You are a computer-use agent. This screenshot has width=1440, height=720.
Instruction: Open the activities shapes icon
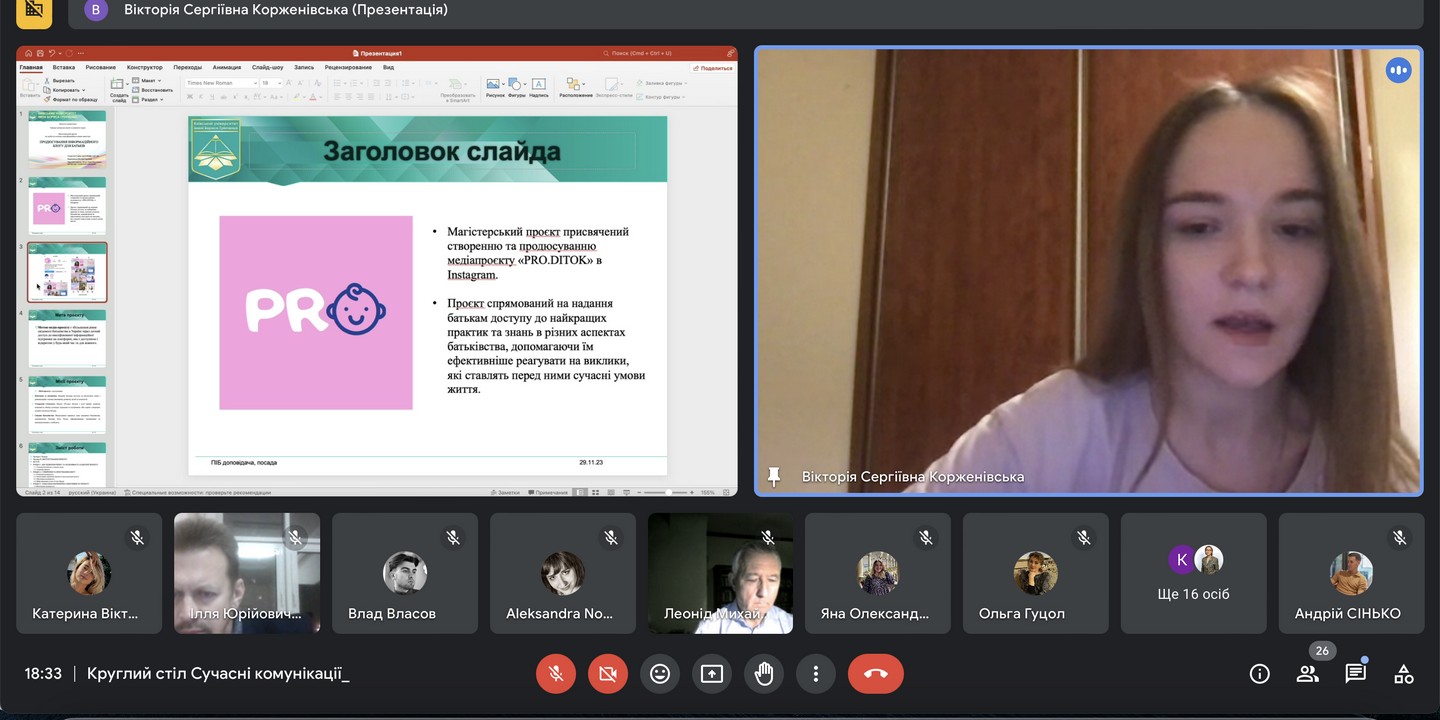1404,674
